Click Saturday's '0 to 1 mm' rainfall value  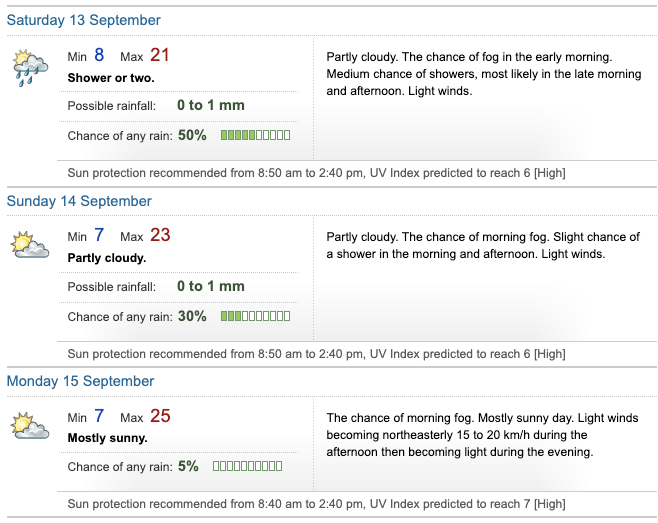[211, 105]
